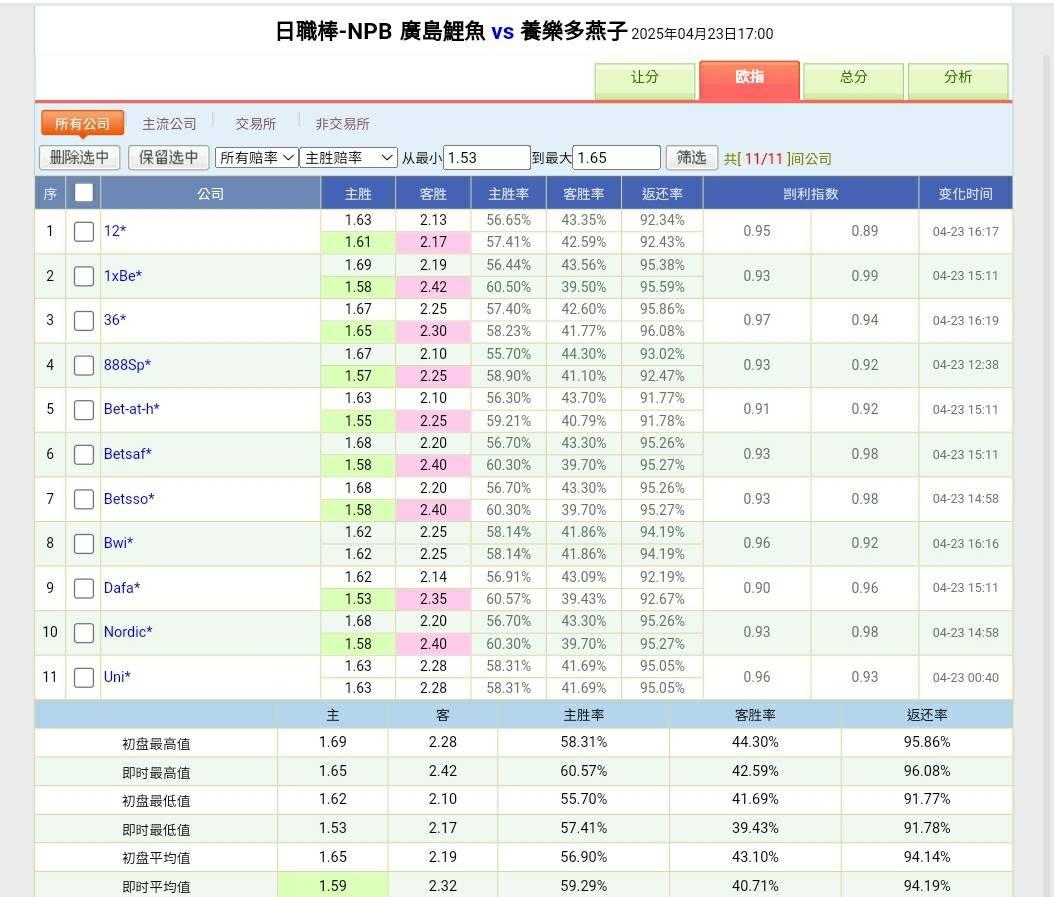Click the minimum odds field 1.53
This screenshot has height=897, width=1054.
(x=487, y=158)
